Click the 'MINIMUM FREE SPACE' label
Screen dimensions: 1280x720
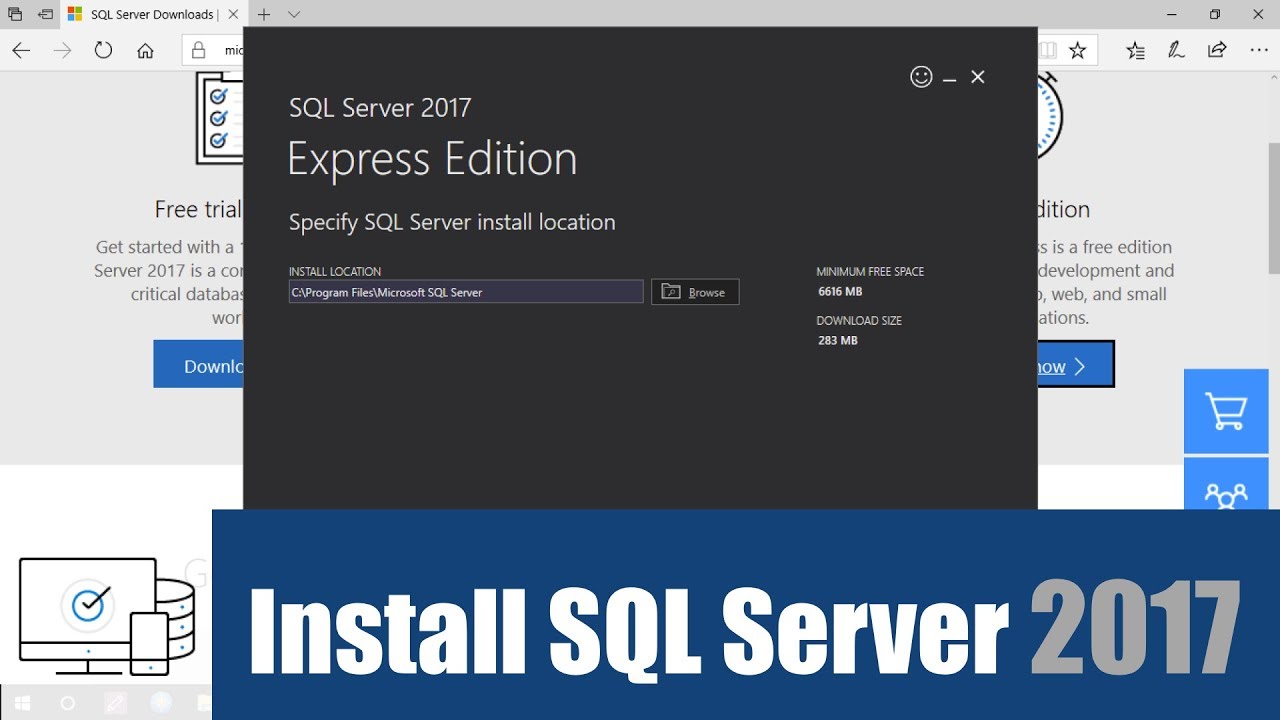tap(870, 272)
